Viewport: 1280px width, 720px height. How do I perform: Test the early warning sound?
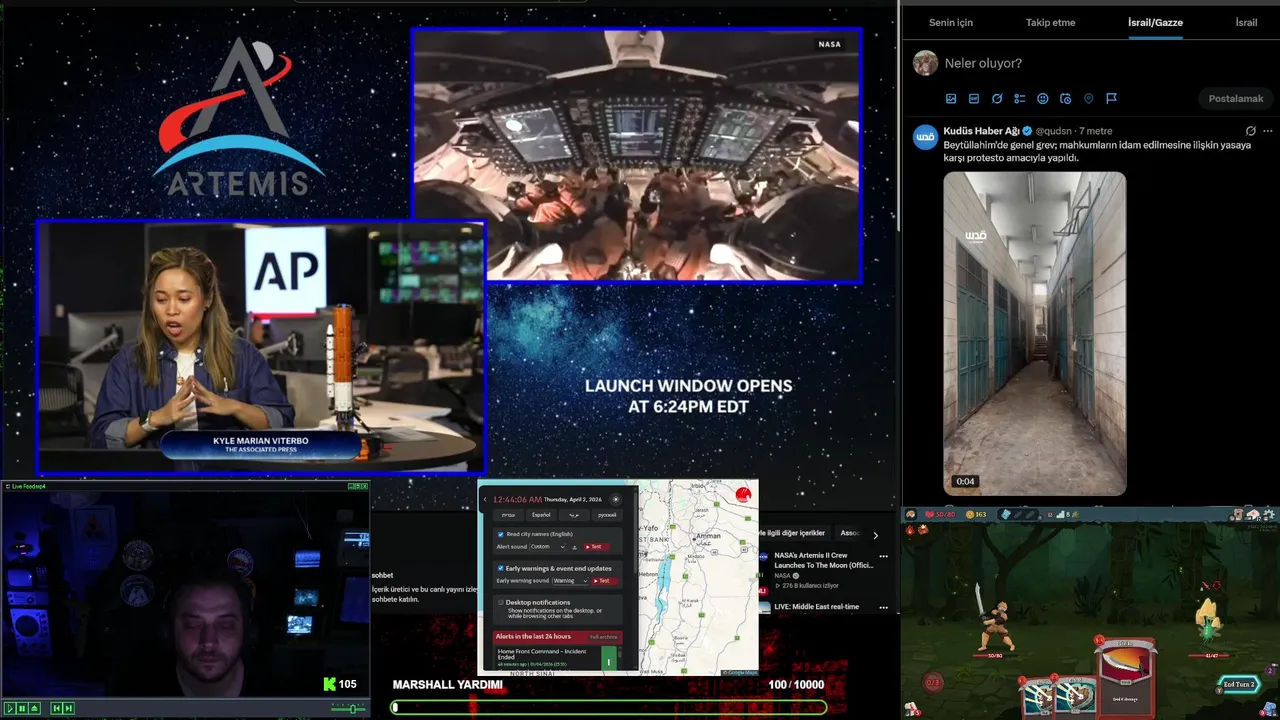(x=605, y=581)
